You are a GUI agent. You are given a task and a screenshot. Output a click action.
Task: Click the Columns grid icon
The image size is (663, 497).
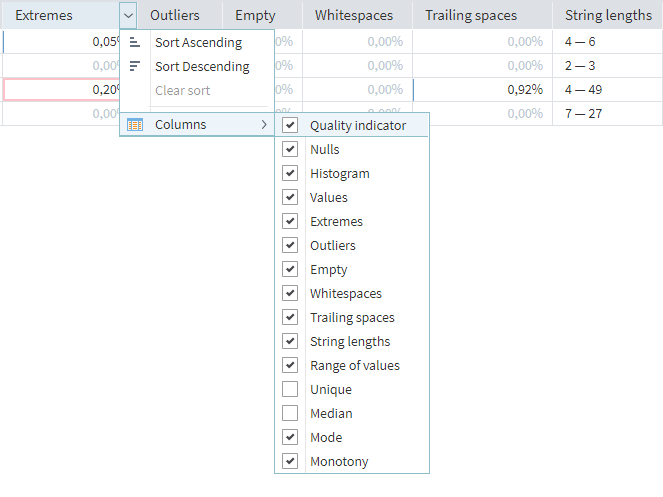[x=135, y=125]
